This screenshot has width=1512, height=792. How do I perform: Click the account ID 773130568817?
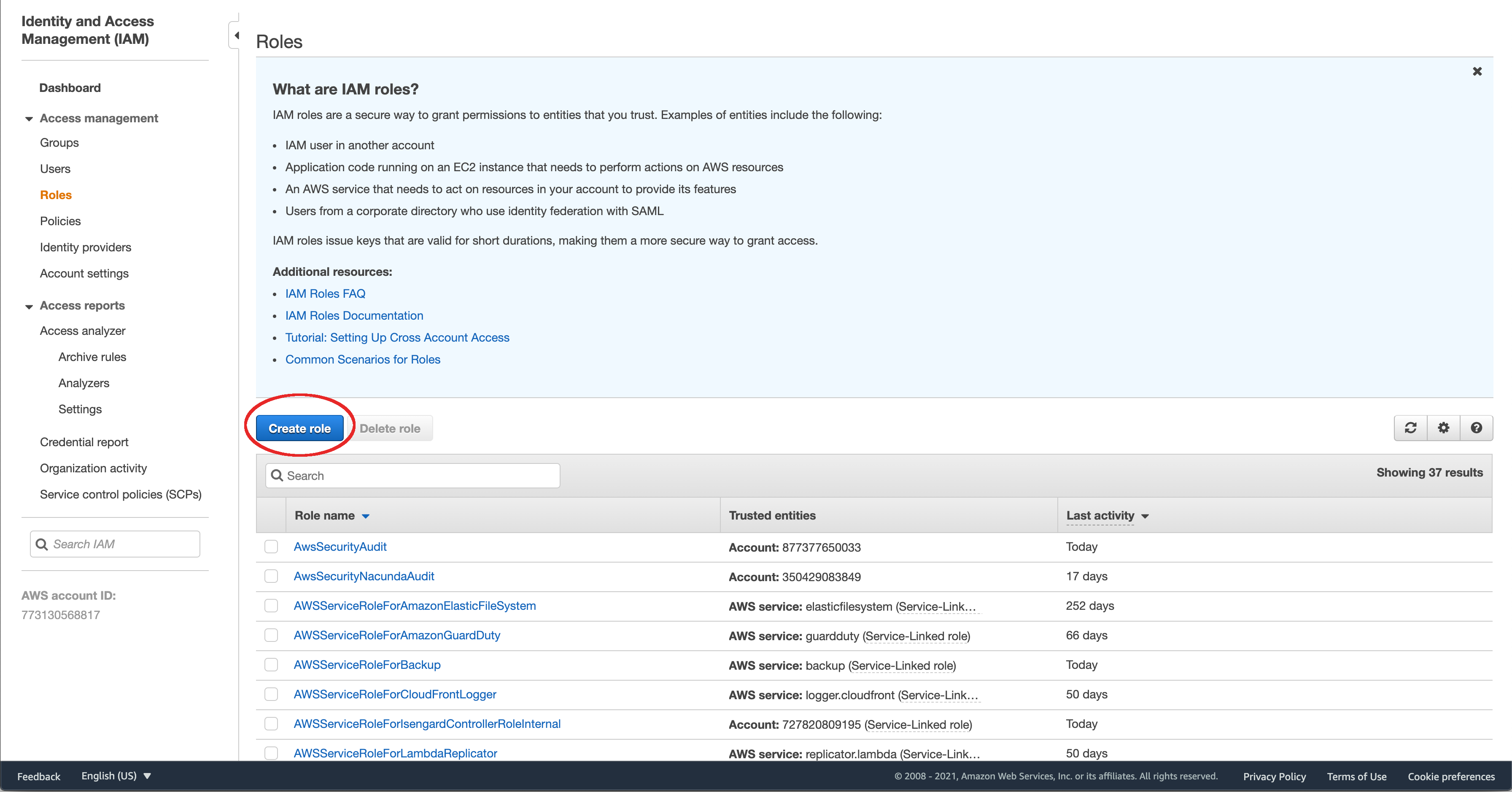point(60,615)
